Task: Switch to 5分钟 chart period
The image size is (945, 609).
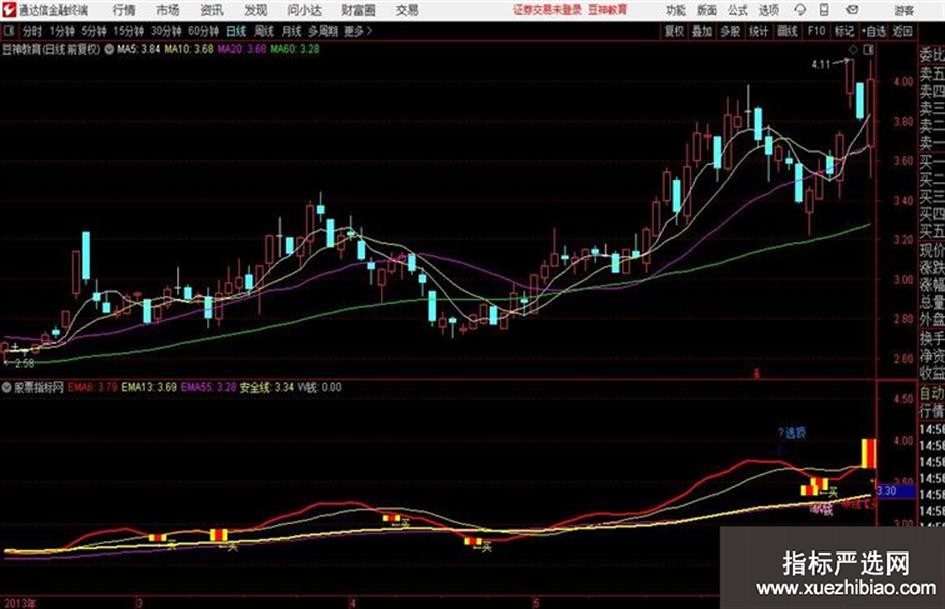Action: [94, 31]
